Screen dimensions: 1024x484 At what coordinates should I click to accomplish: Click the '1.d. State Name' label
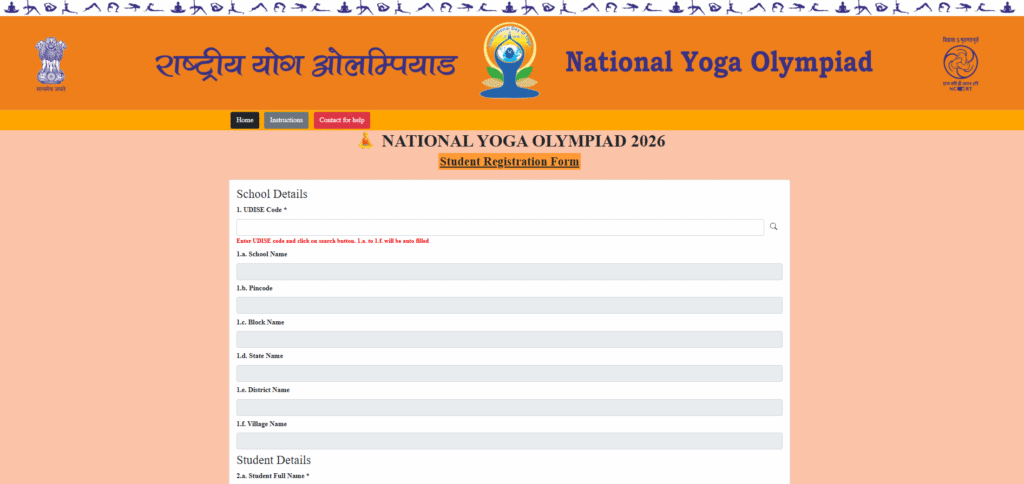pos(259,356)
